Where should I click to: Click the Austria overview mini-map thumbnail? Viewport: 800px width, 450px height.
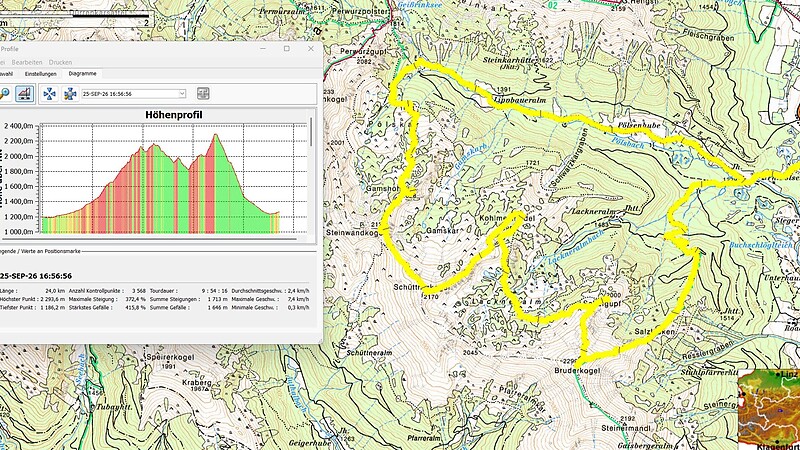coord(769,409)
